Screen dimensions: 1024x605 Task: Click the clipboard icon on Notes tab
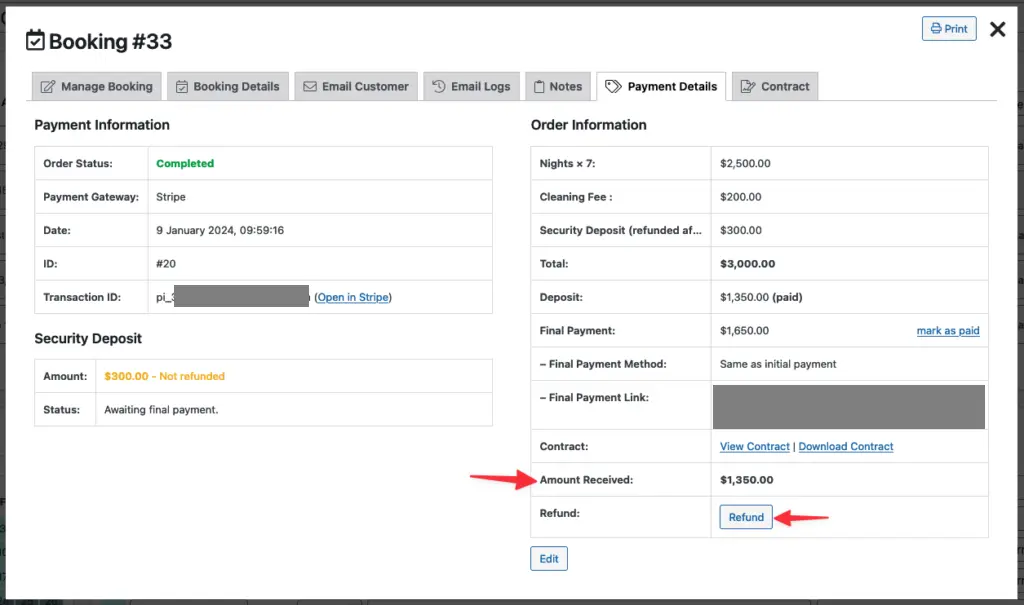(x=538, y=87)
